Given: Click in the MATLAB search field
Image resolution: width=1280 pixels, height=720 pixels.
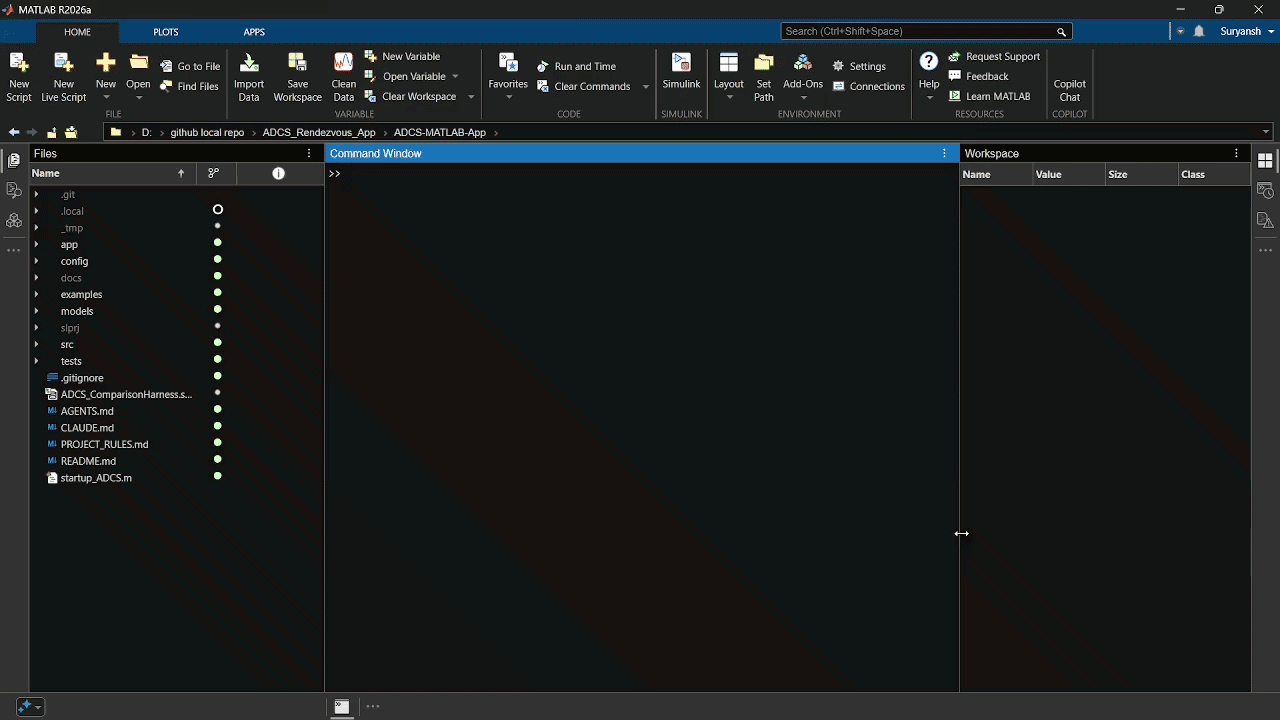Looking at the screenshot, I should 926,31.
